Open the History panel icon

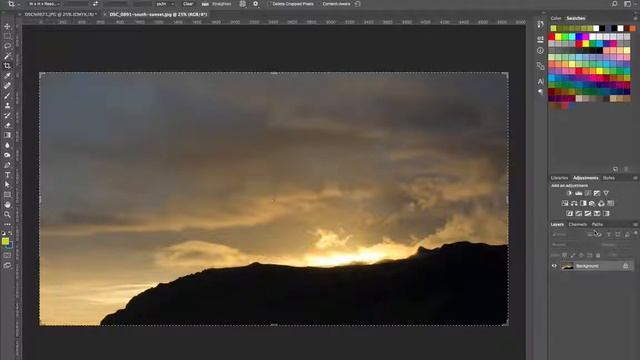click(x=540, y=24)
